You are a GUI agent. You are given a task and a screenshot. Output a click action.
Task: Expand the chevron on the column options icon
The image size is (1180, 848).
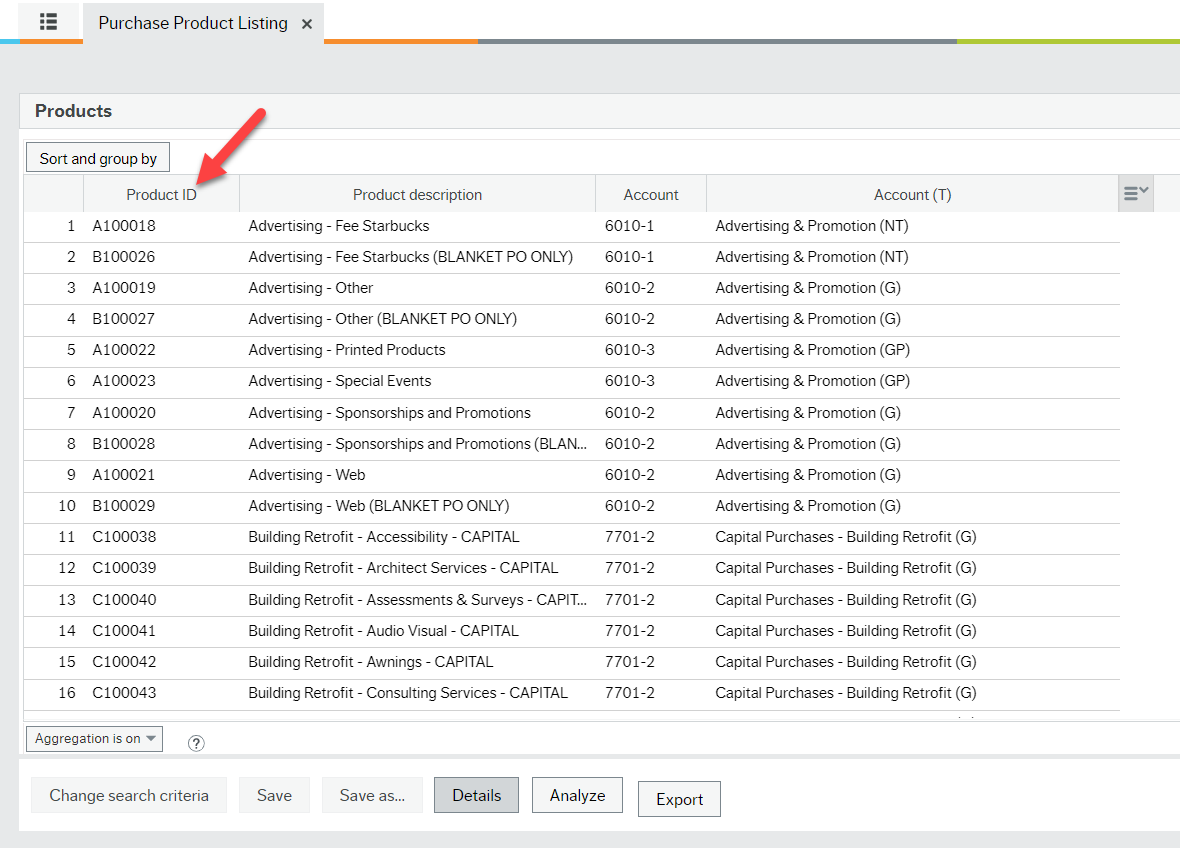(1142, 193)
